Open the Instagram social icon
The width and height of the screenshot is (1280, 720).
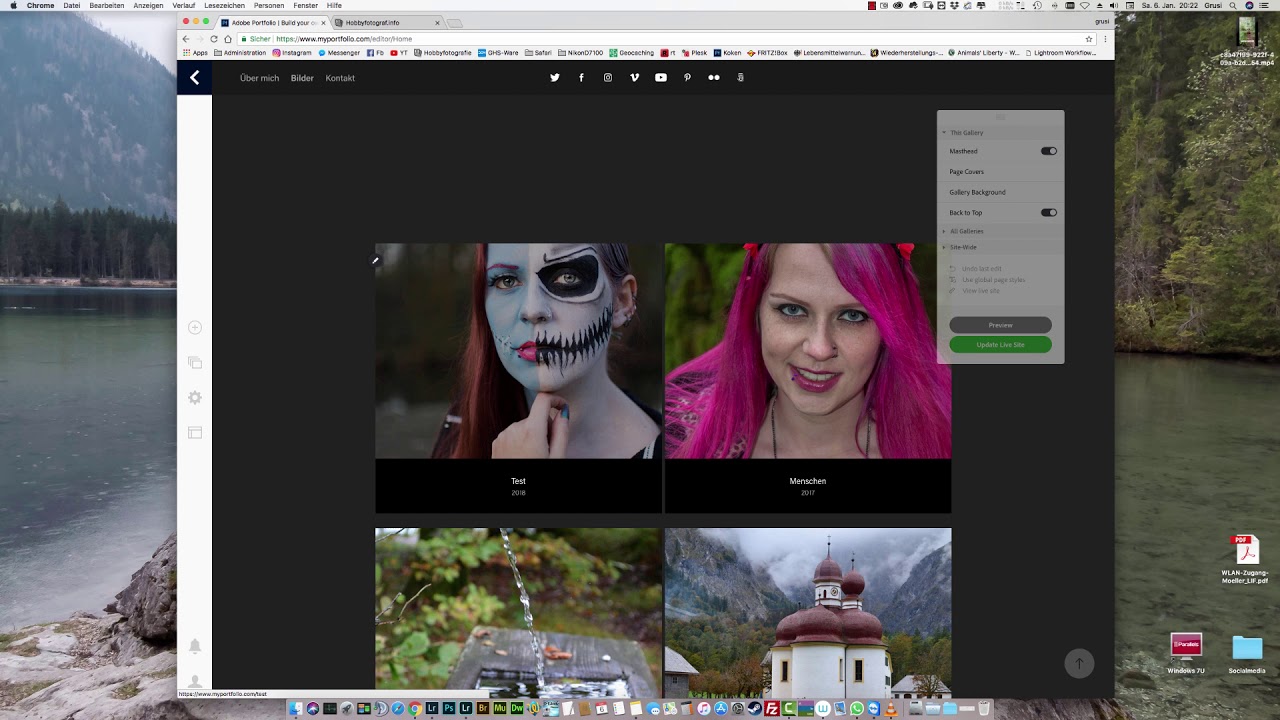point(608,78)
